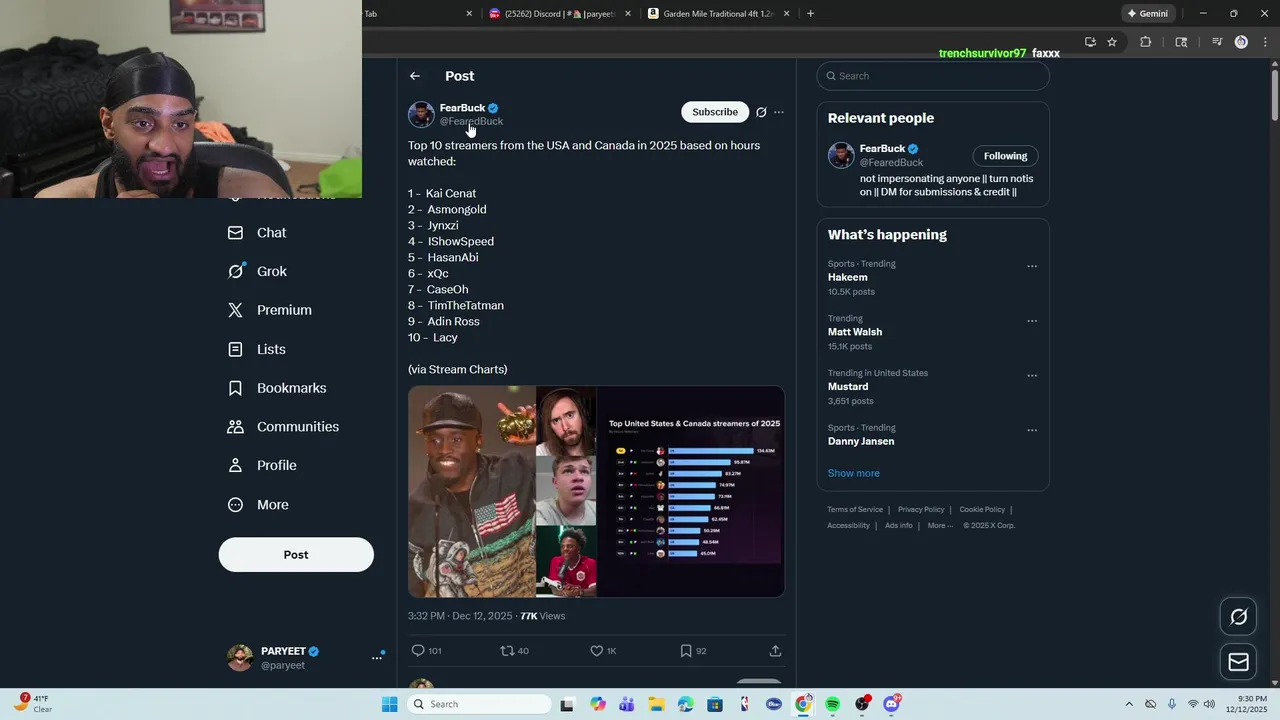The height and width of the screenshot is (720, 1280).
Task: Open account switcher dots next to PARYEET
Action: click(x=378, y=657)
